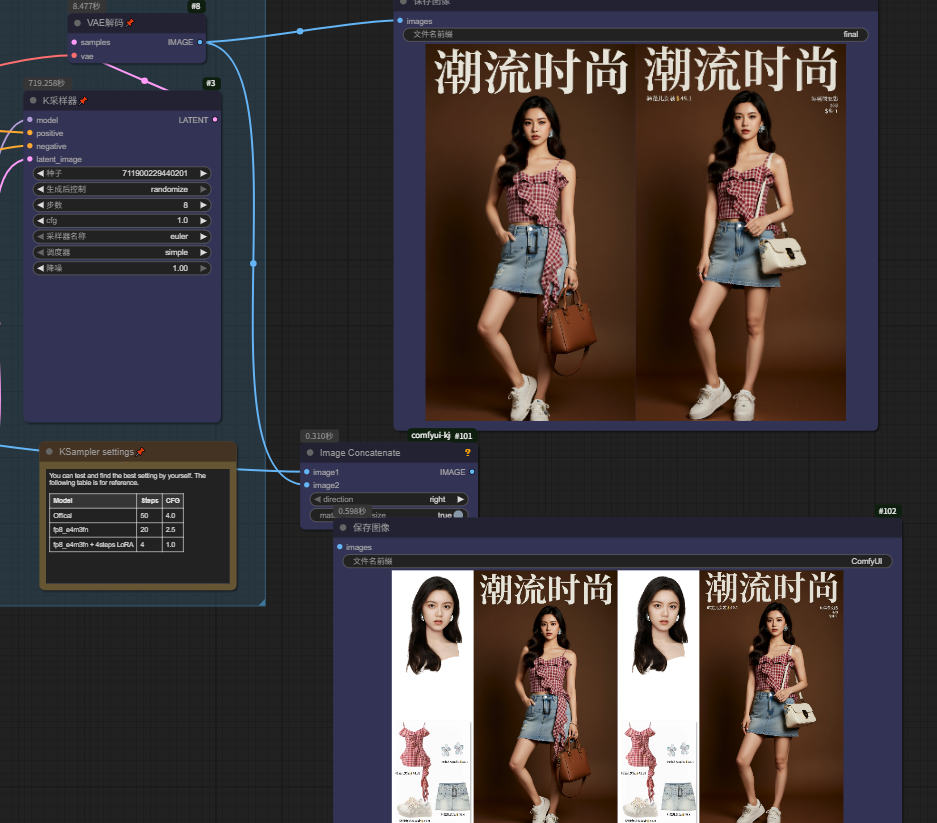Increase 步数 with its right arrow
The image size is (937, 823).
click(204, 205)
